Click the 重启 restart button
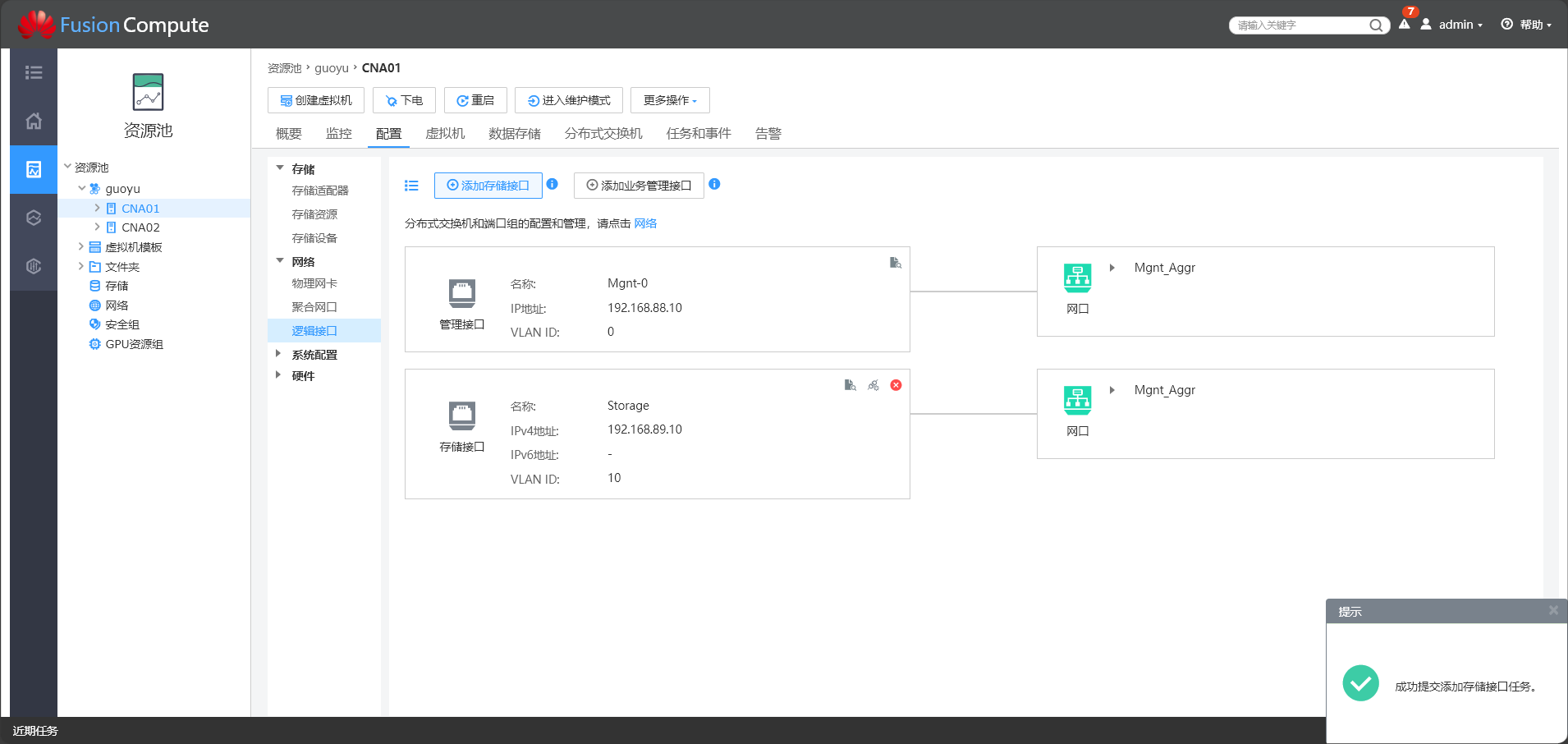 coord(475,100)
